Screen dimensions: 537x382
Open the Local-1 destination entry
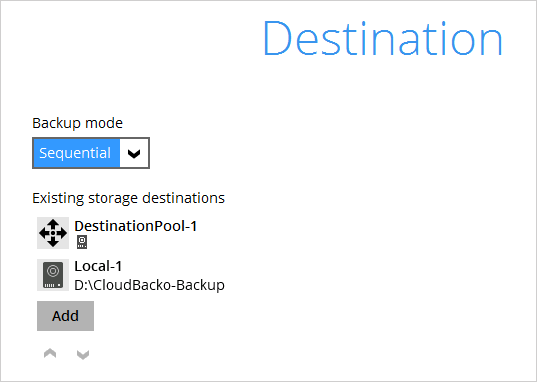point(131,275)
